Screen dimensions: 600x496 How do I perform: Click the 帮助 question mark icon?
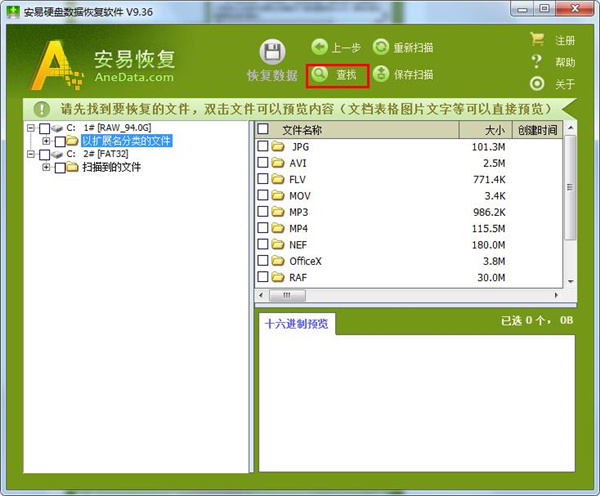click(x=537, y=61)
